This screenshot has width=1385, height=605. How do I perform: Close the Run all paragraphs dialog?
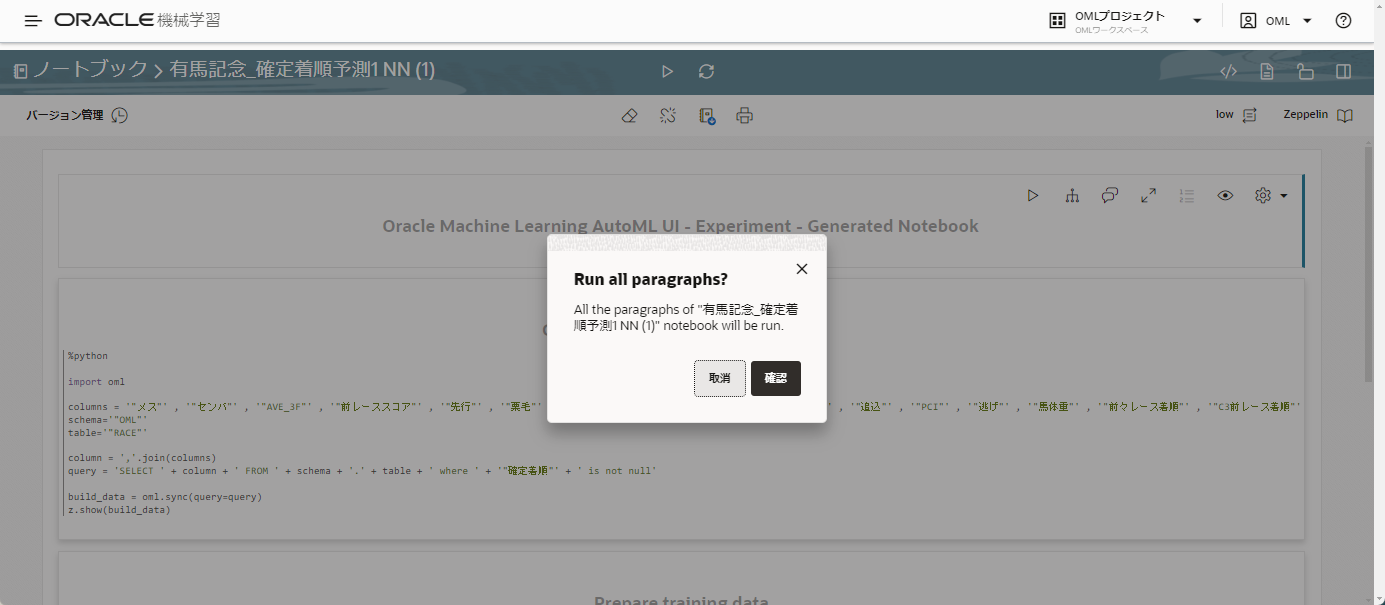click(801, 269)
